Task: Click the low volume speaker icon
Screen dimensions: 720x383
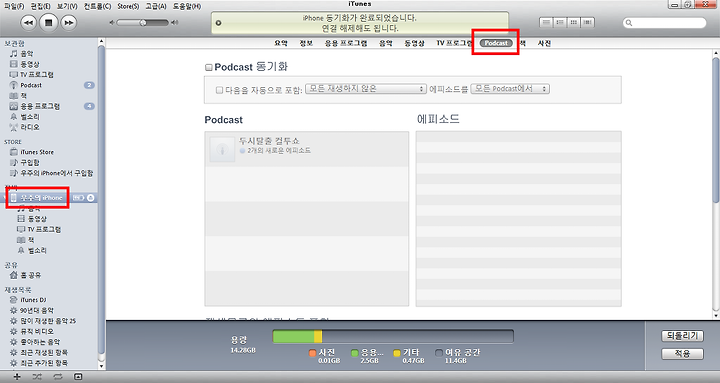Action: point(112,23)
